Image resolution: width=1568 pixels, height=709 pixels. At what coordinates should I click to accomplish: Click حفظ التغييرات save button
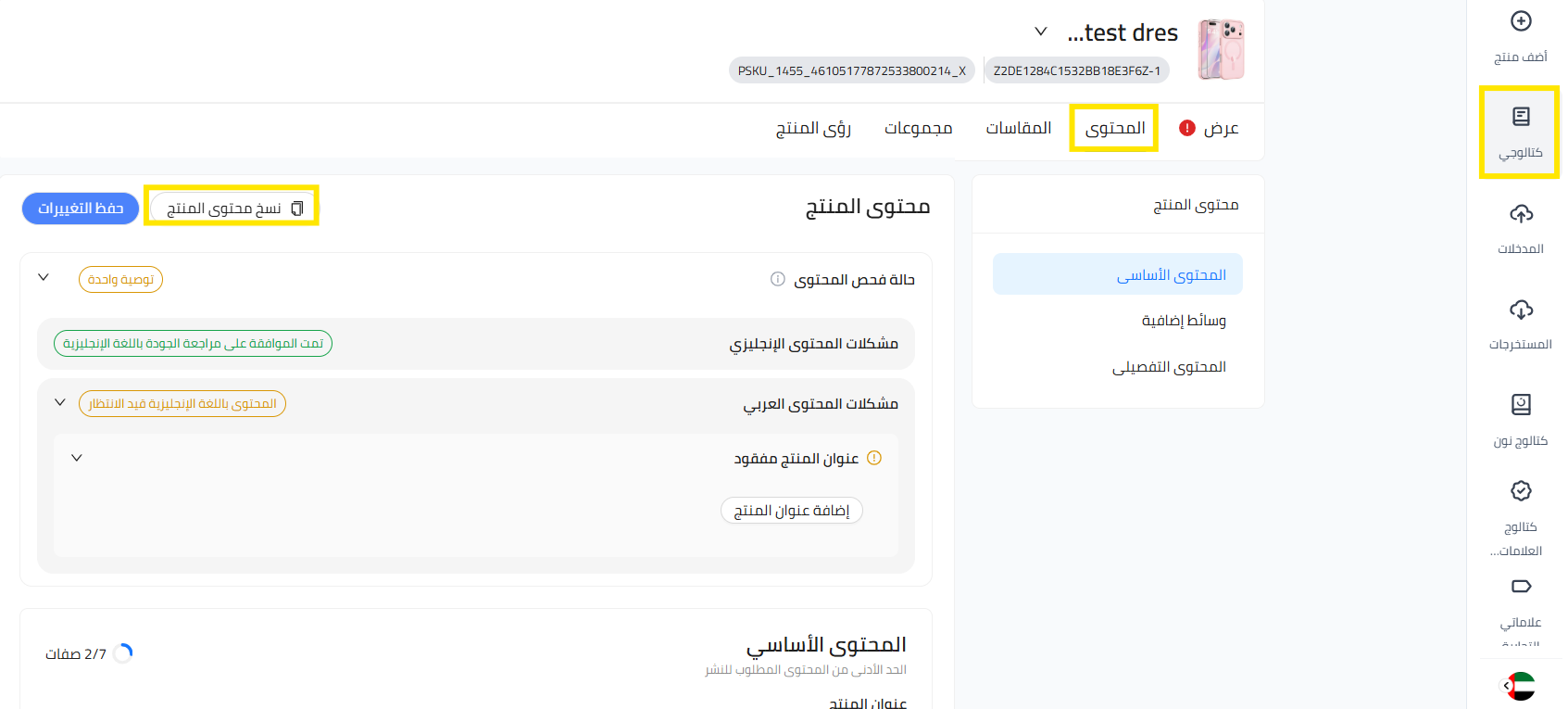[x=81, y=209]
